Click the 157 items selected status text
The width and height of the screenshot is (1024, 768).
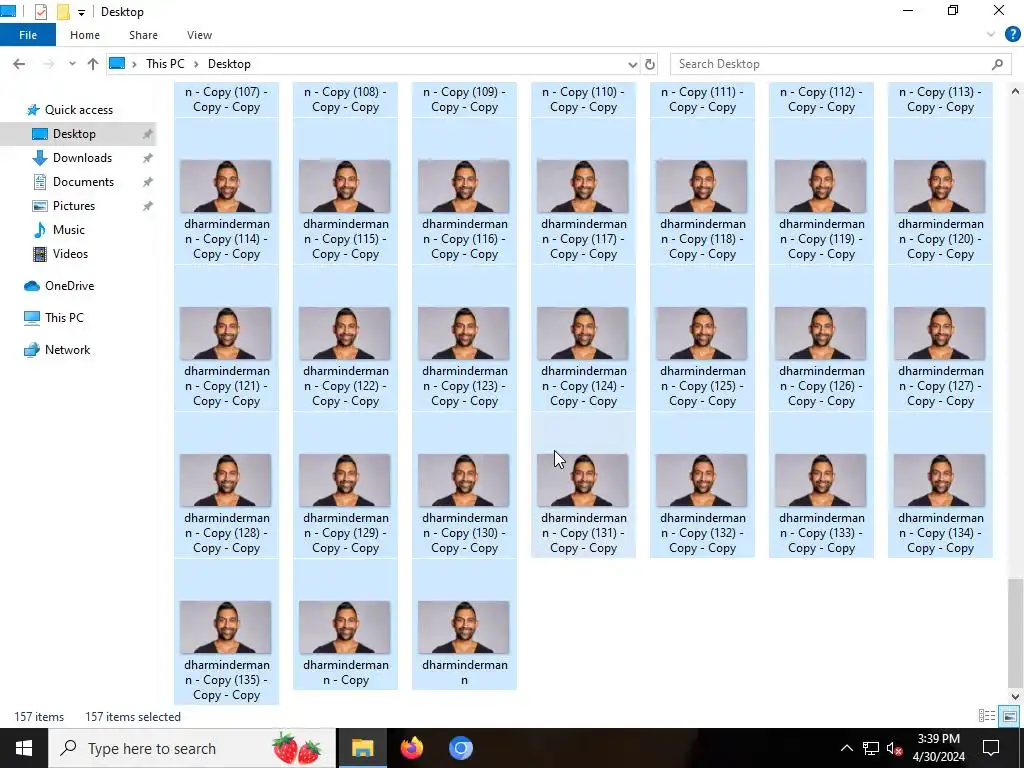click(133, 717)
